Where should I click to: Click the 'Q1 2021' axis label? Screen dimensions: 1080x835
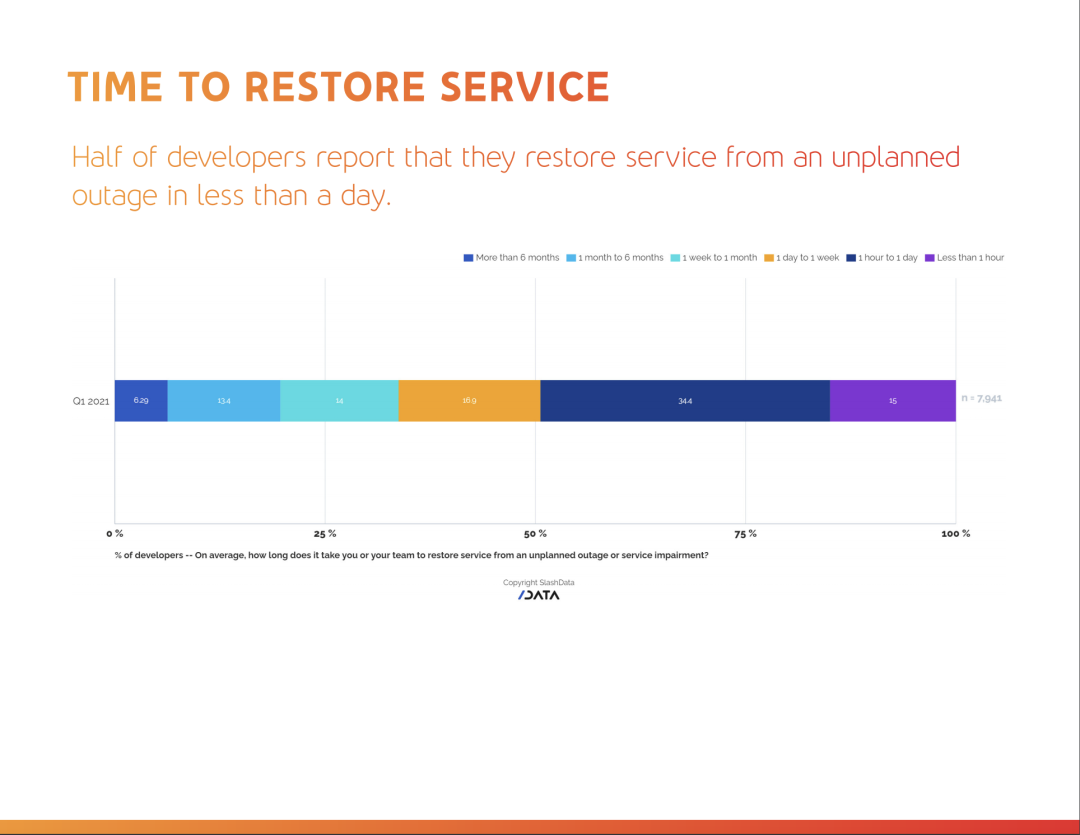coord(91,401)
